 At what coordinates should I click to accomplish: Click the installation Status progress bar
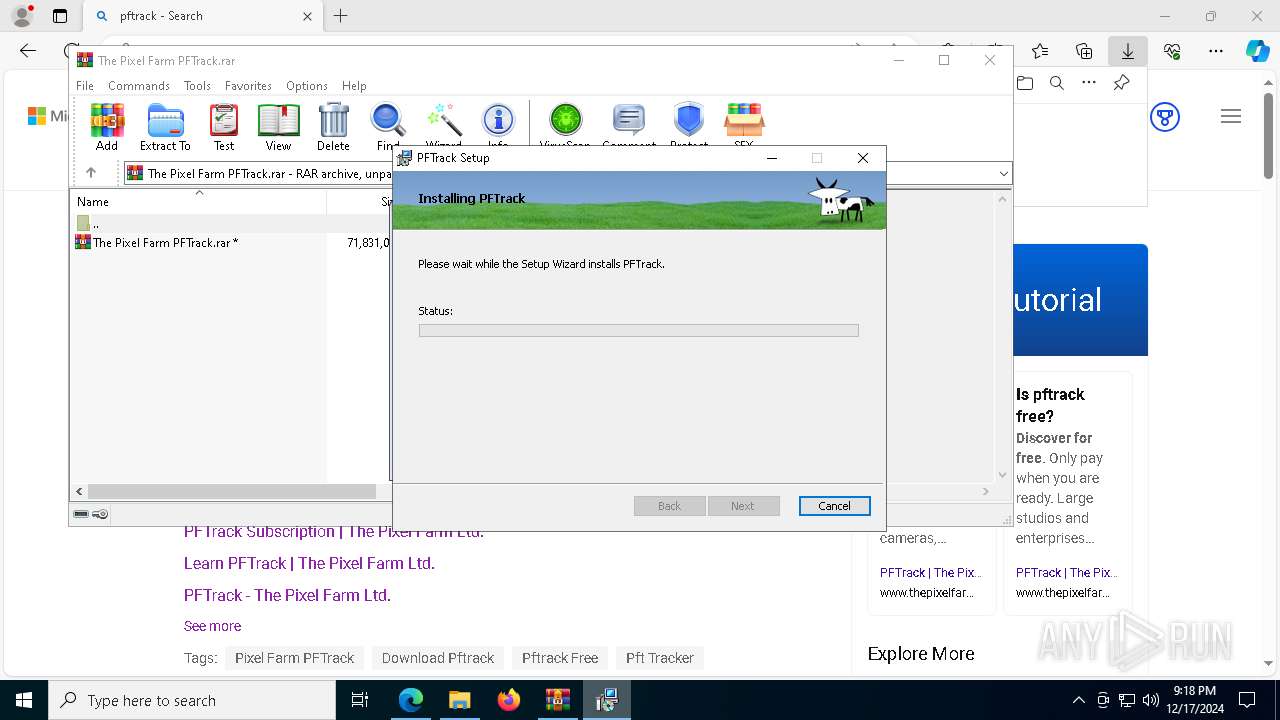click(638, 330)
